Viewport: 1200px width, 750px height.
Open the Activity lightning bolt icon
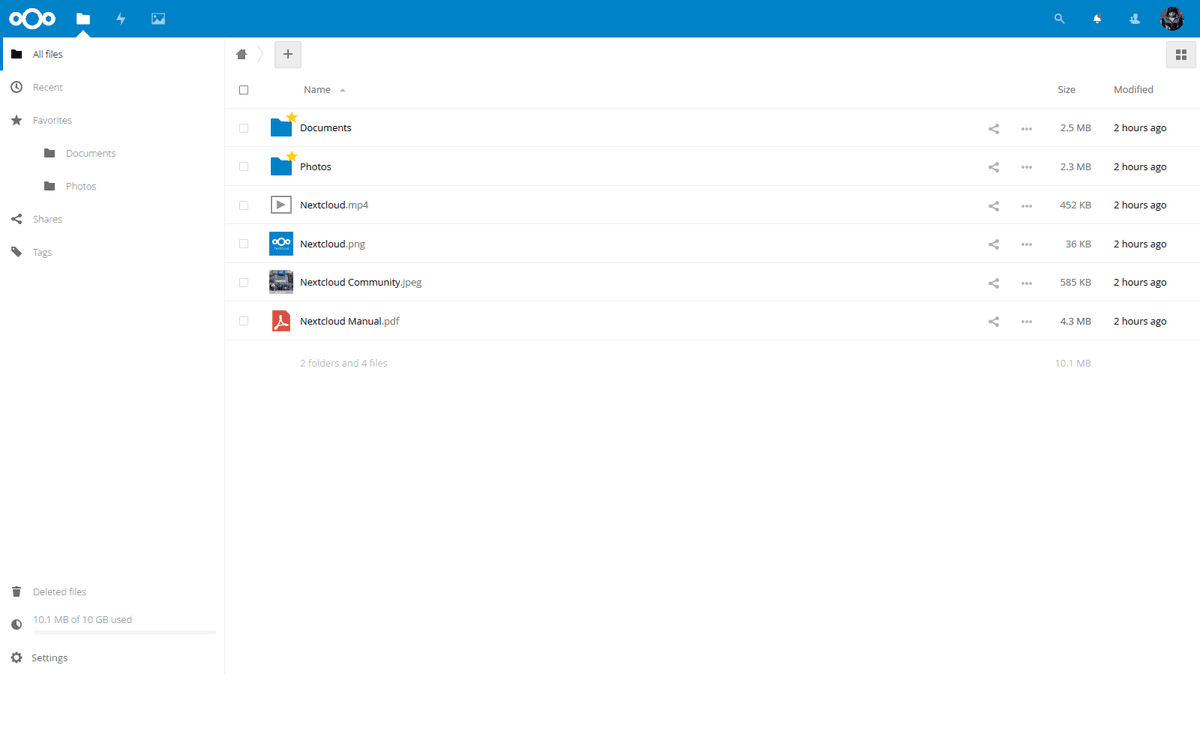pos(121,19)
